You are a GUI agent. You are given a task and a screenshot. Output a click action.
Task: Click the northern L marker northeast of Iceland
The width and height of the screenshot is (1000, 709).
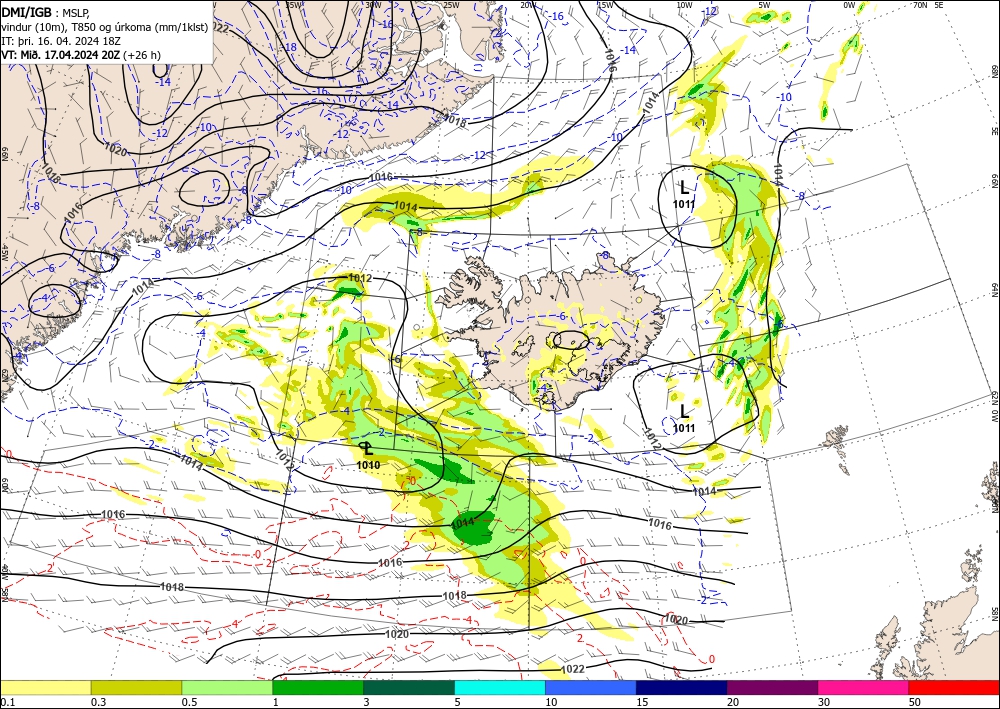point(684,187)
